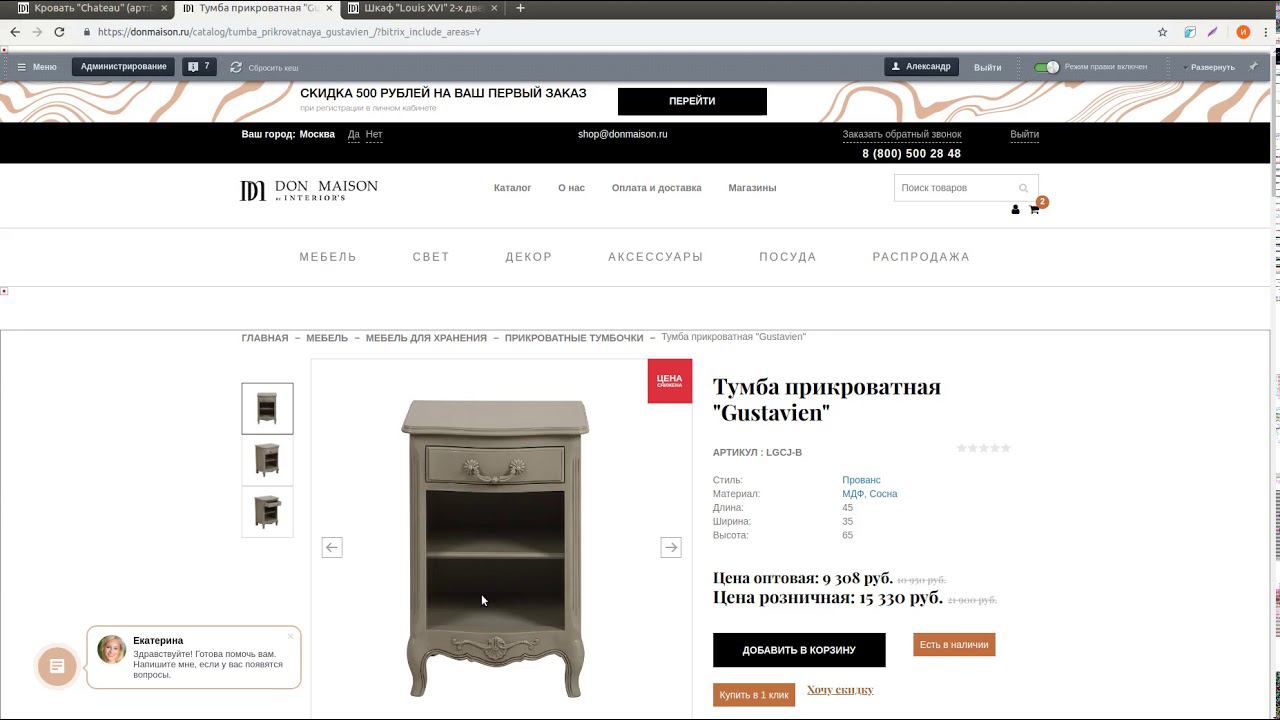Focus the Поиск товаров search field
Screen dimensions: 1280x720
click(955, 188)
